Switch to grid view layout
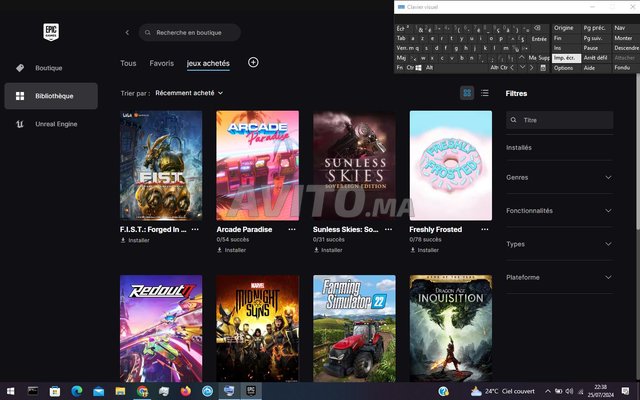 pyautogui.click(x=467, y=93)
